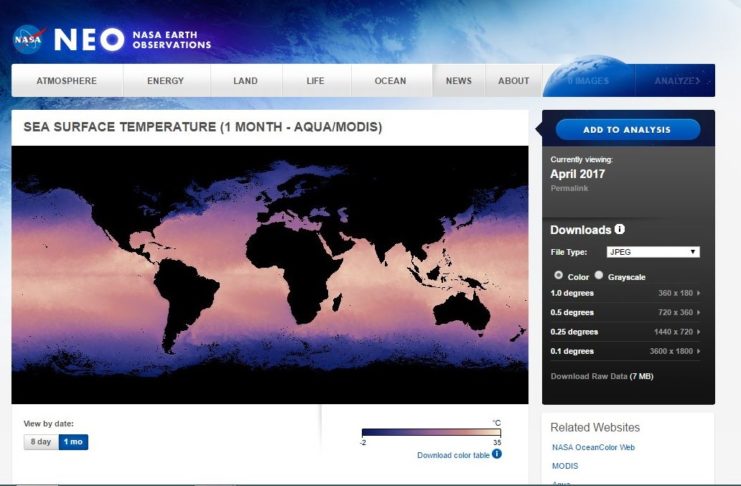Viewport: 741px width, 486px height.
Task: Open the Ocean menu tab
Action: click(x=390, y=81)
